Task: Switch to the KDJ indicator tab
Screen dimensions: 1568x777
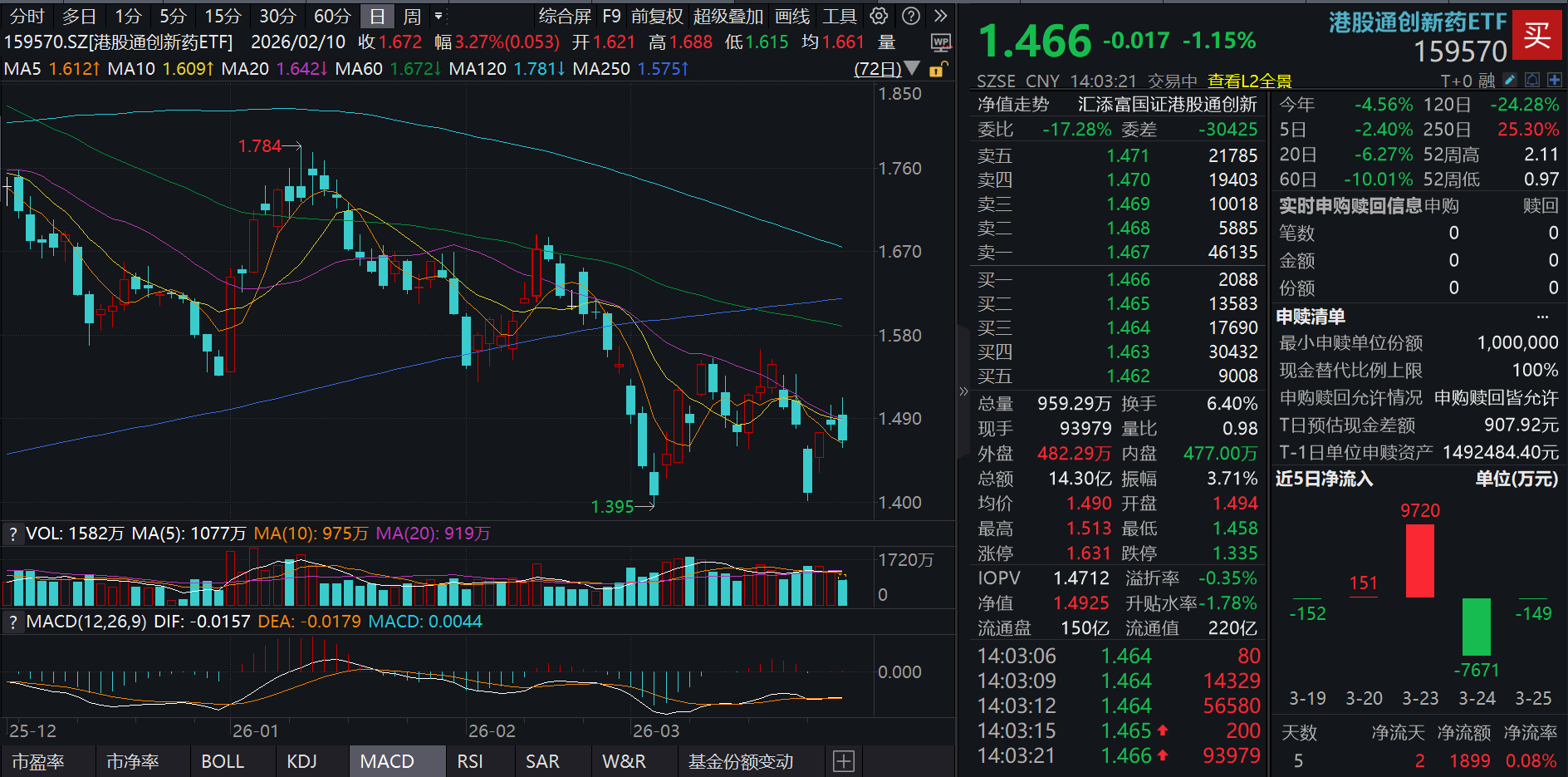Action: point(301,761)
